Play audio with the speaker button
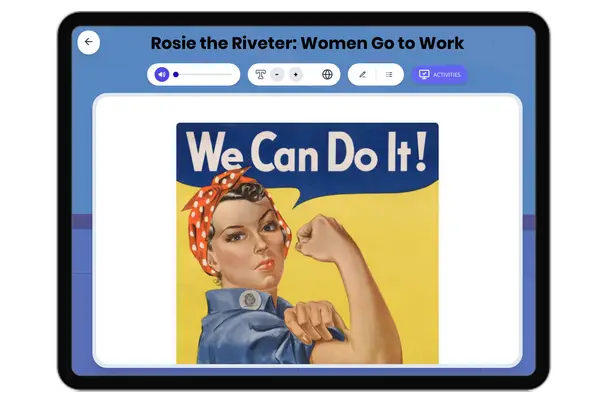The image size is (600, 400). click(162, 74)
